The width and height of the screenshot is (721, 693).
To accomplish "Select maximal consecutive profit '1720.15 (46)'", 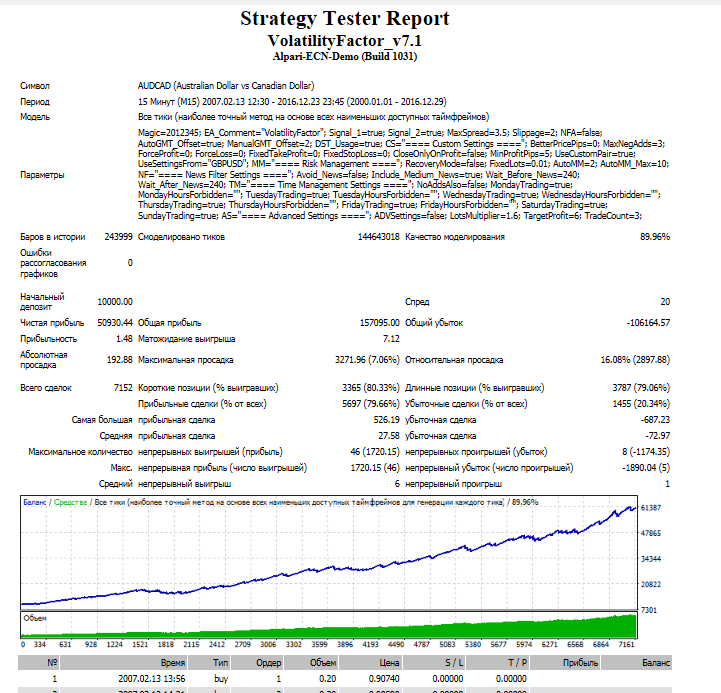I will click(x=375, y=468).
